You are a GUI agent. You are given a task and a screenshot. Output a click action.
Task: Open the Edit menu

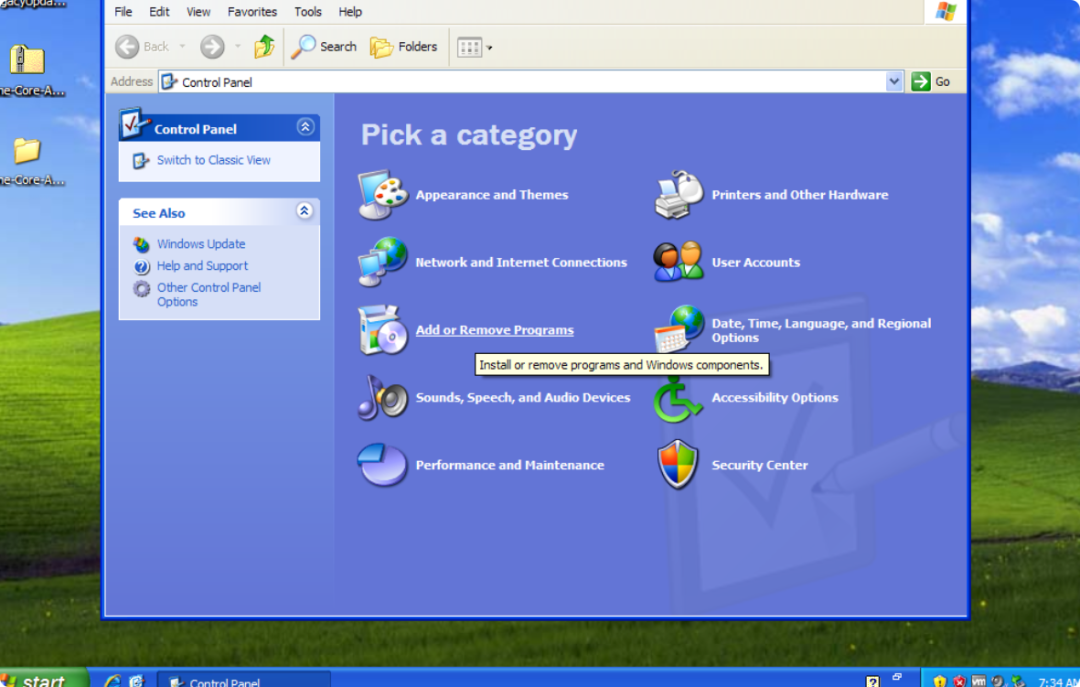point(159,12)
